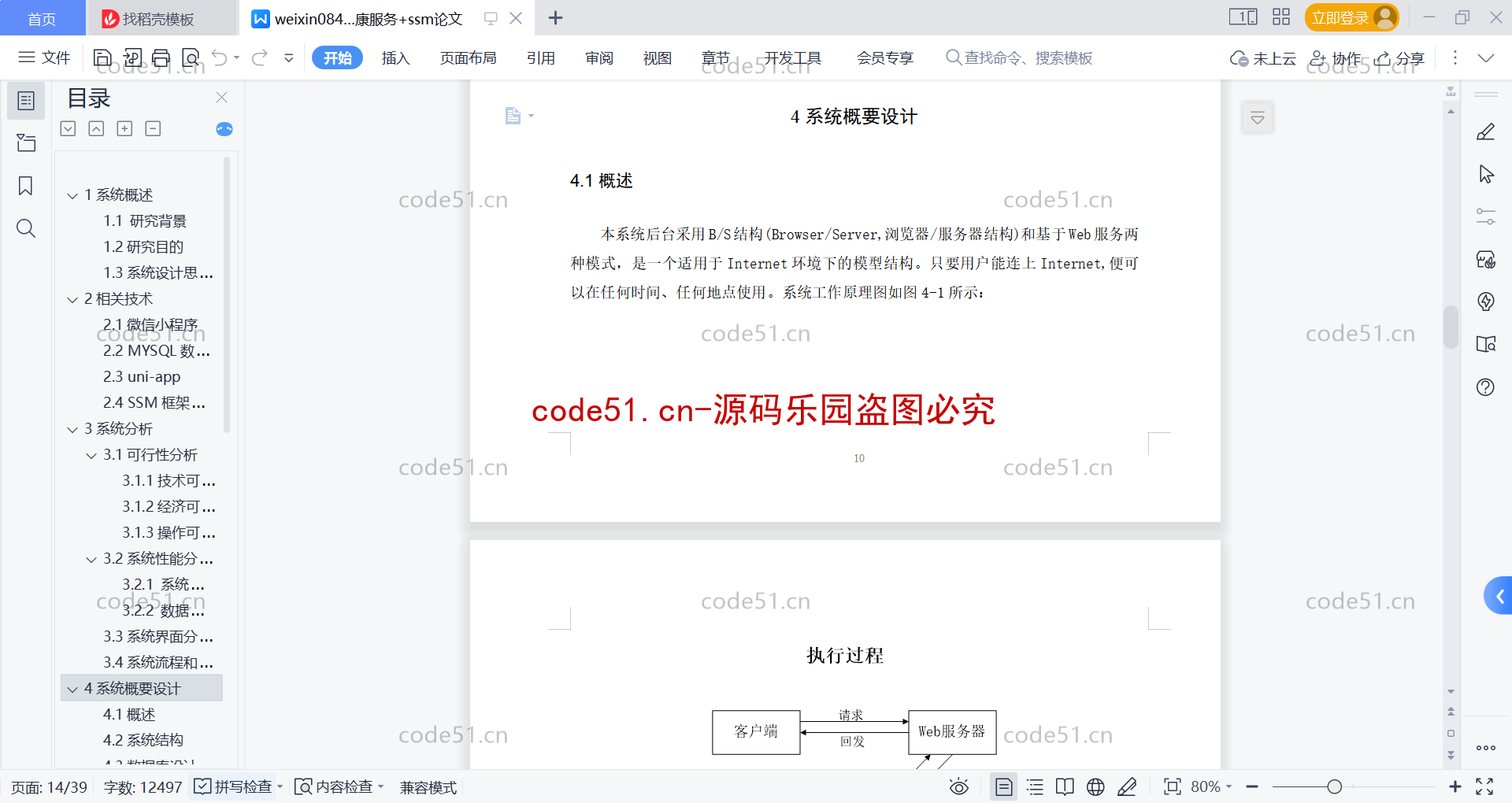Click the page options document icon dropdown
This screenshot has width=1512, height=803.
519,116
